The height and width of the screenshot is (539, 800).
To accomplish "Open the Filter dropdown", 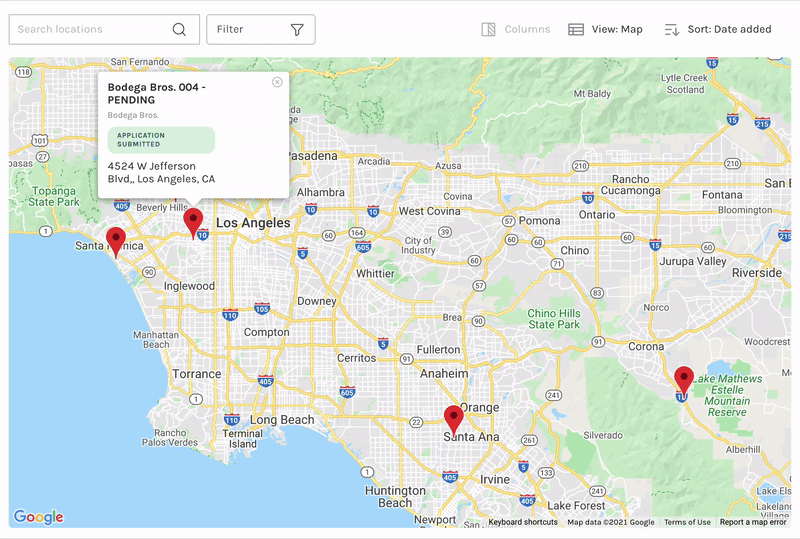I will click(x=261, y=30).
